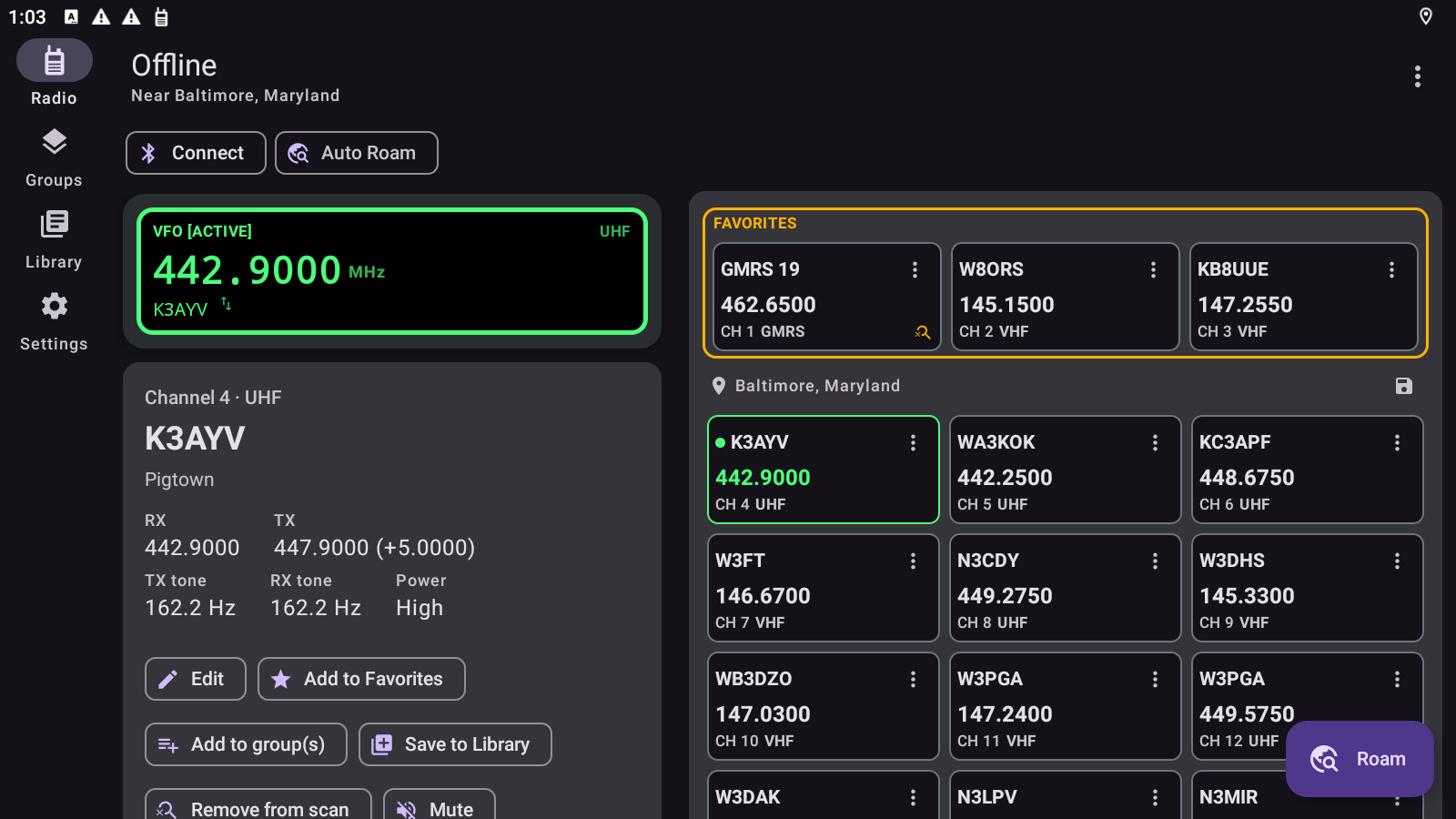Viewport: 1456px width, 819px height.
Task: Open Settings from the sidebar
Action: [x=54, y=321]
